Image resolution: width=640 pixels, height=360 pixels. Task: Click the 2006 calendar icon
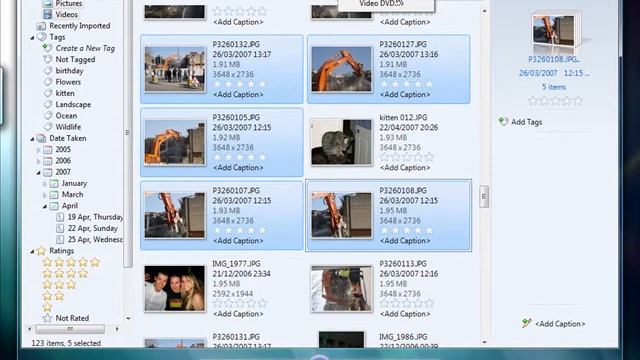(x=48, y=161)
